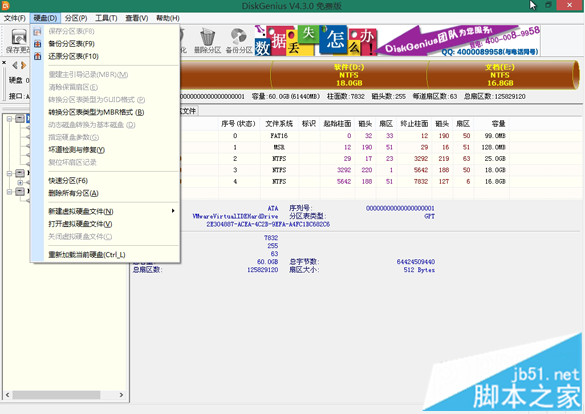Screen dimensions: 585x414
Task: Close the open 硬盘(D) menu
Action: pyautogui.click(x=45, y=18)
